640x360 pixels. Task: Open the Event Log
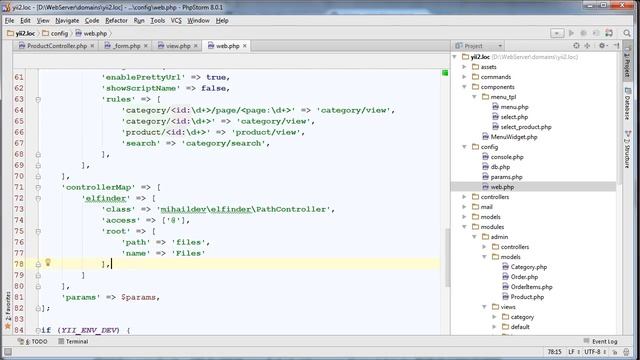tap(600, 341)
